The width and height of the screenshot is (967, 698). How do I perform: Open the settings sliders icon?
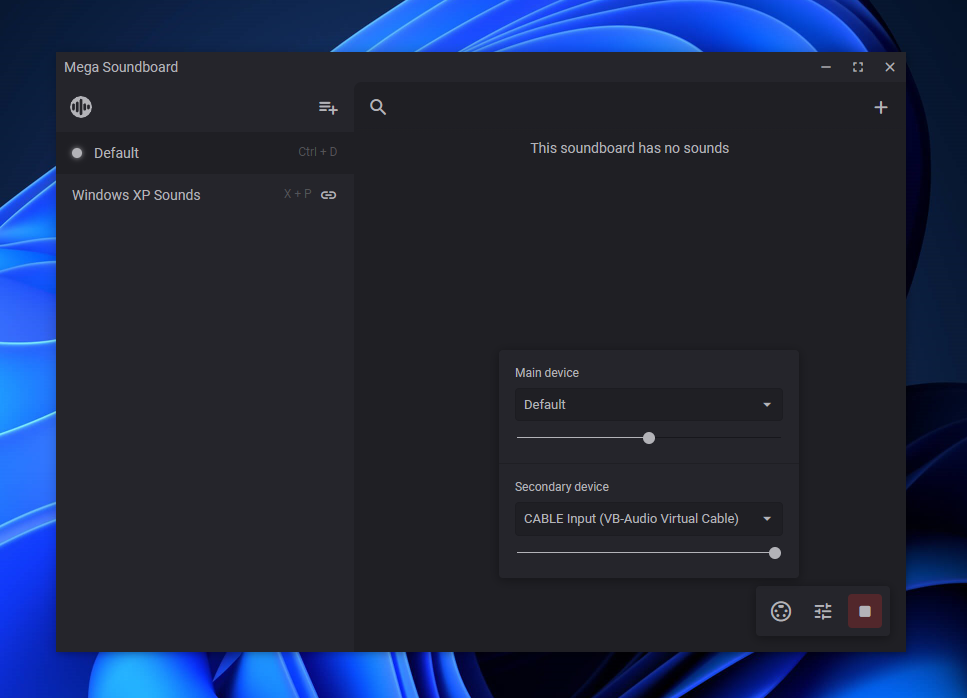coord(823,611)
